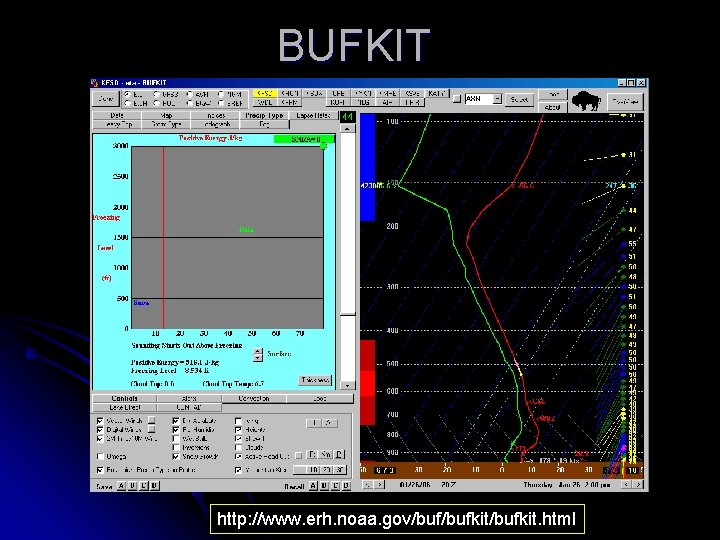Select the GFS3 model radio button
720x540 pixels.
point(157,94)
